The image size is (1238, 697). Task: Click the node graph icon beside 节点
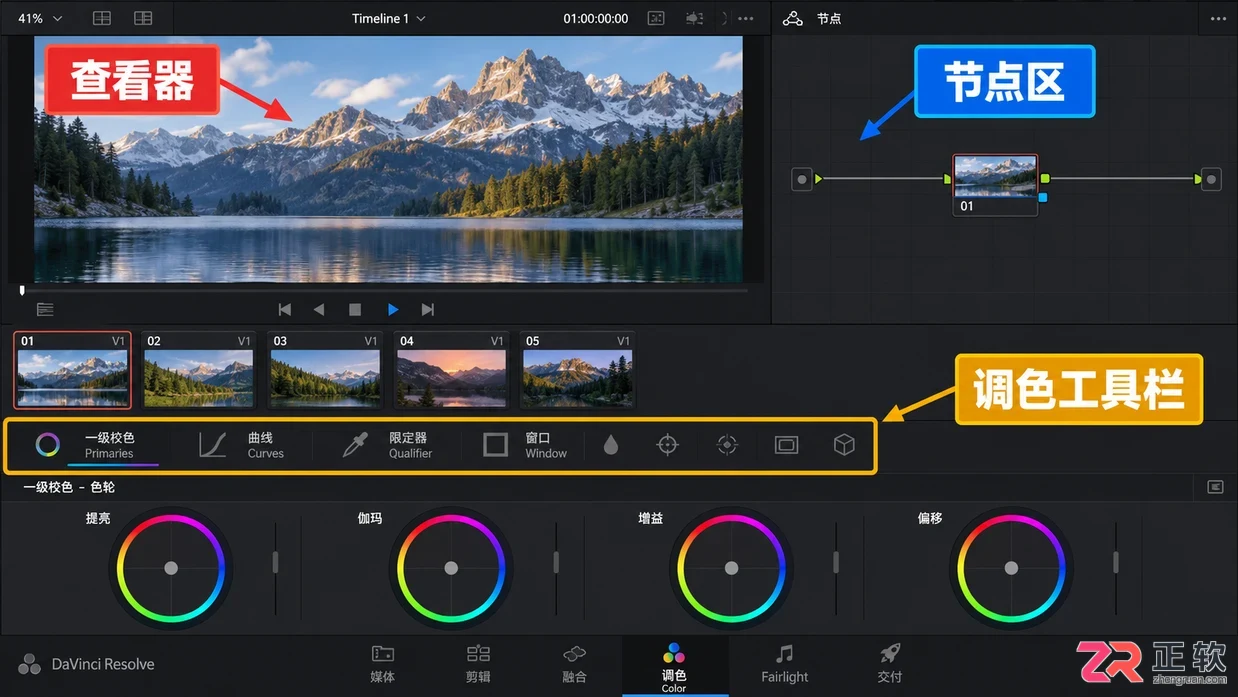pos(793,18)
